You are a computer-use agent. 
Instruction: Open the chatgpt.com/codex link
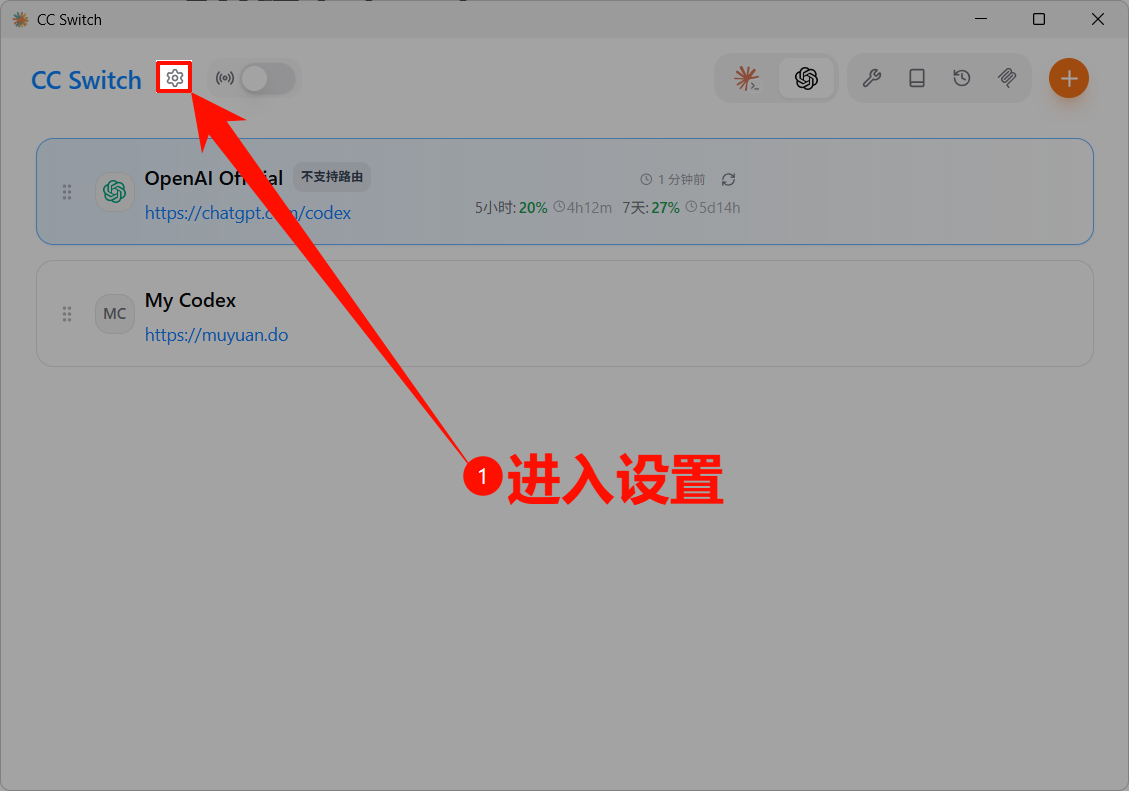[x=248, y=213]
